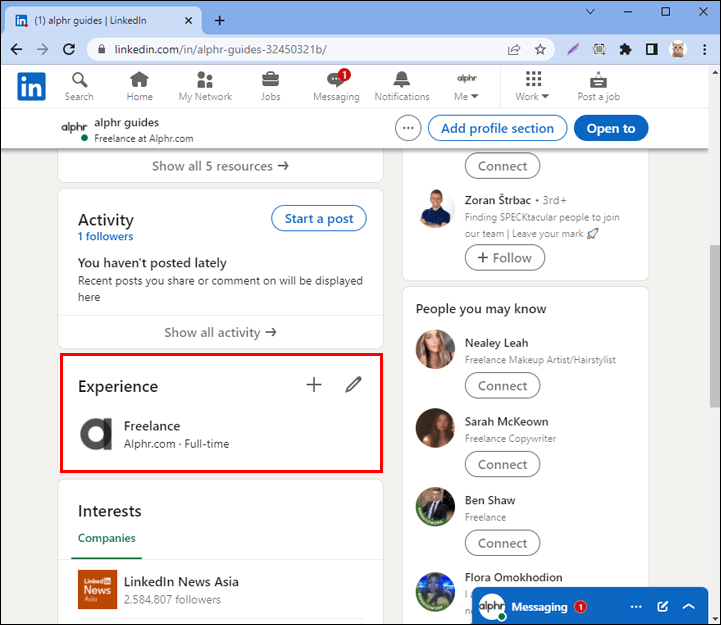Connect with Nealey Leah

[502, 385]
